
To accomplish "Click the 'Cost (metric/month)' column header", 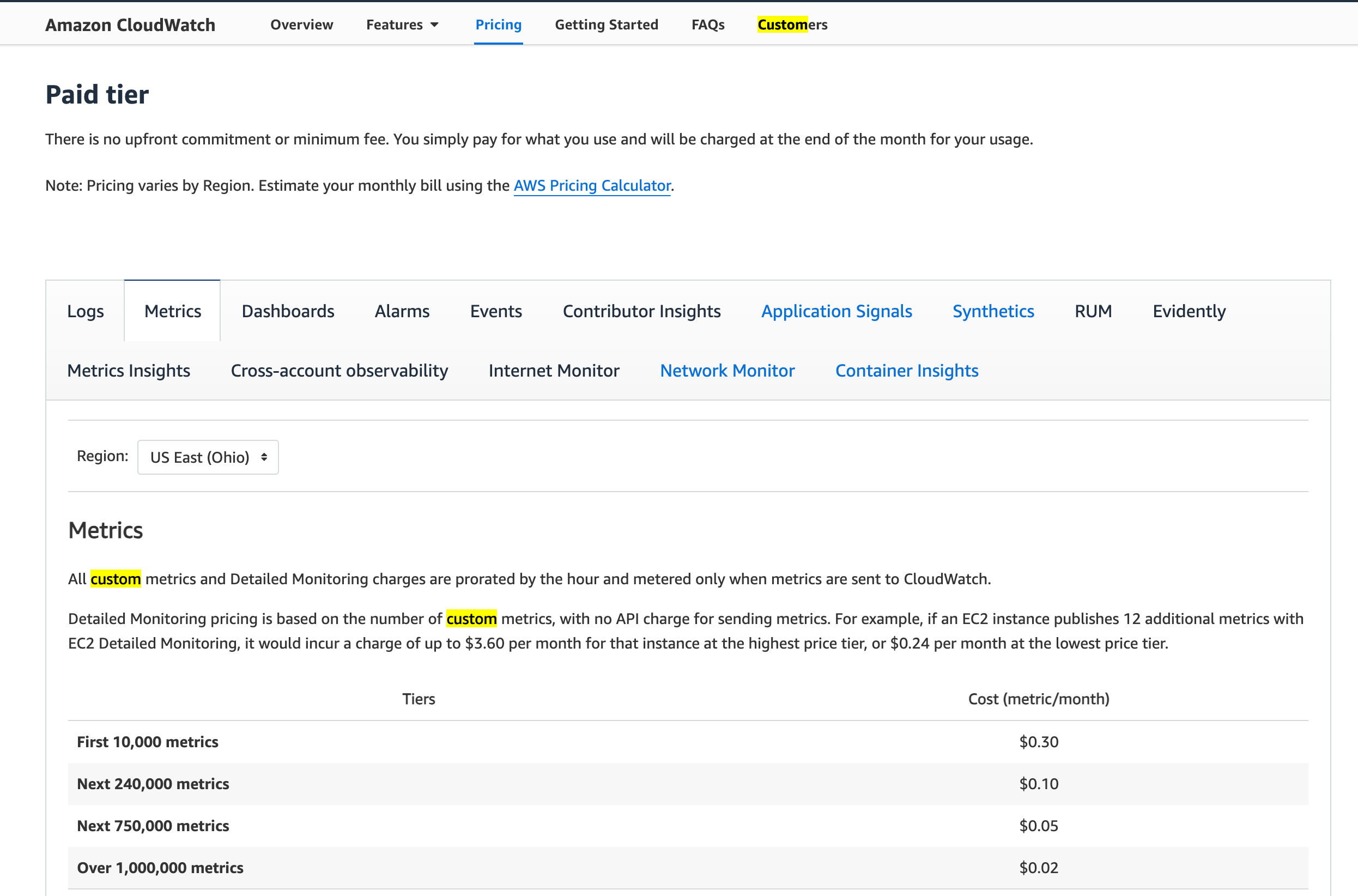I will (x=1039, y=699).
